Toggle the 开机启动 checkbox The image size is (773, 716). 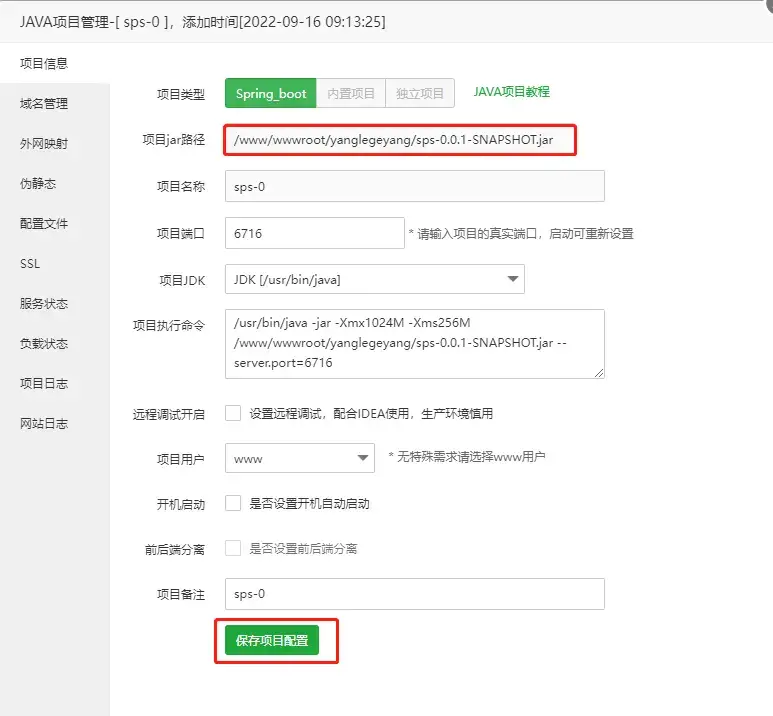(233, 503)
